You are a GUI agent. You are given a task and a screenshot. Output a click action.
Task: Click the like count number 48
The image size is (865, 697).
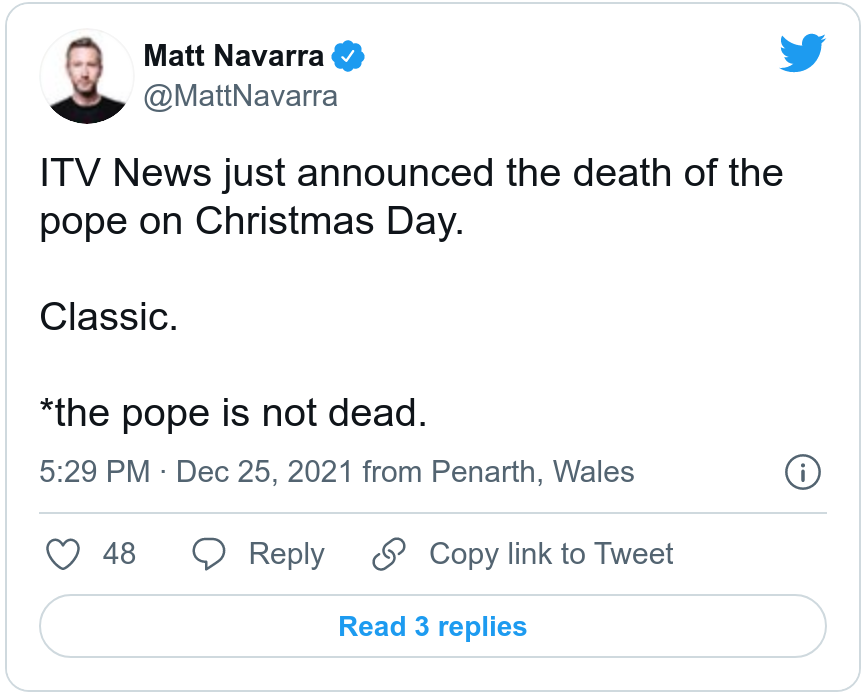119,554
